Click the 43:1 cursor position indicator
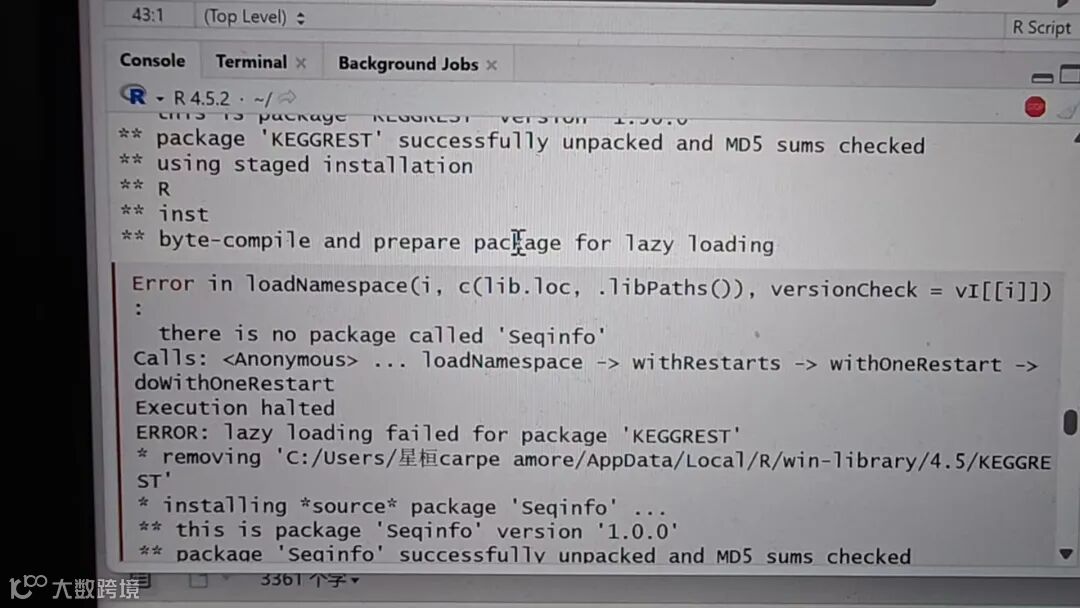 147,15
